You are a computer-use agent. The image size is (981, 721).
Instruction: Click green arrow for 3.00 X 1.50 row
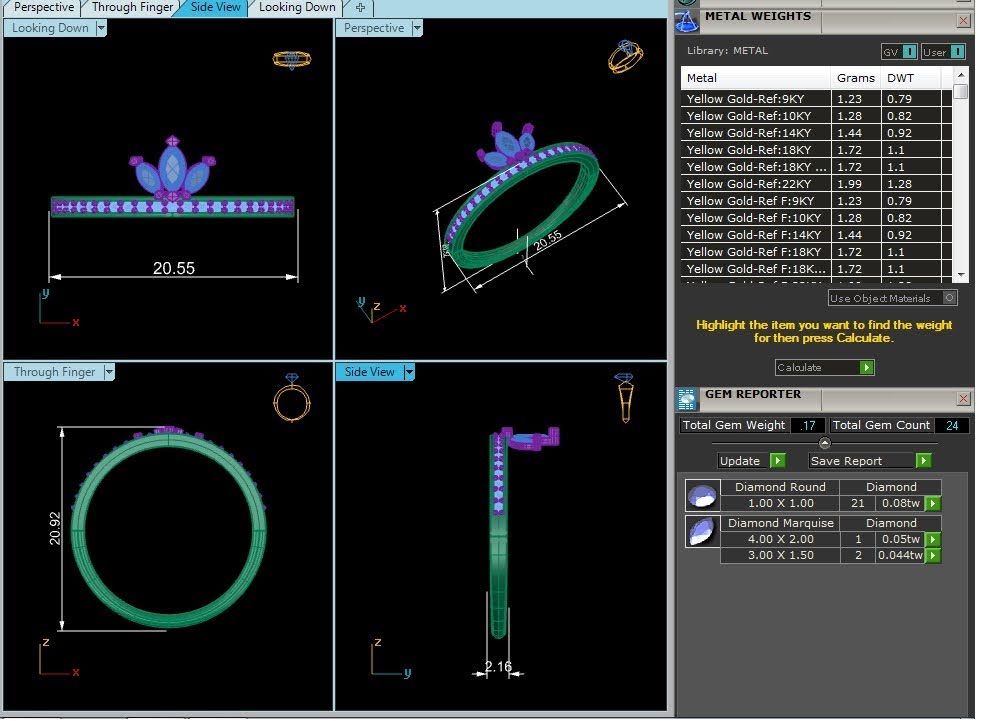tap(932, 556)
